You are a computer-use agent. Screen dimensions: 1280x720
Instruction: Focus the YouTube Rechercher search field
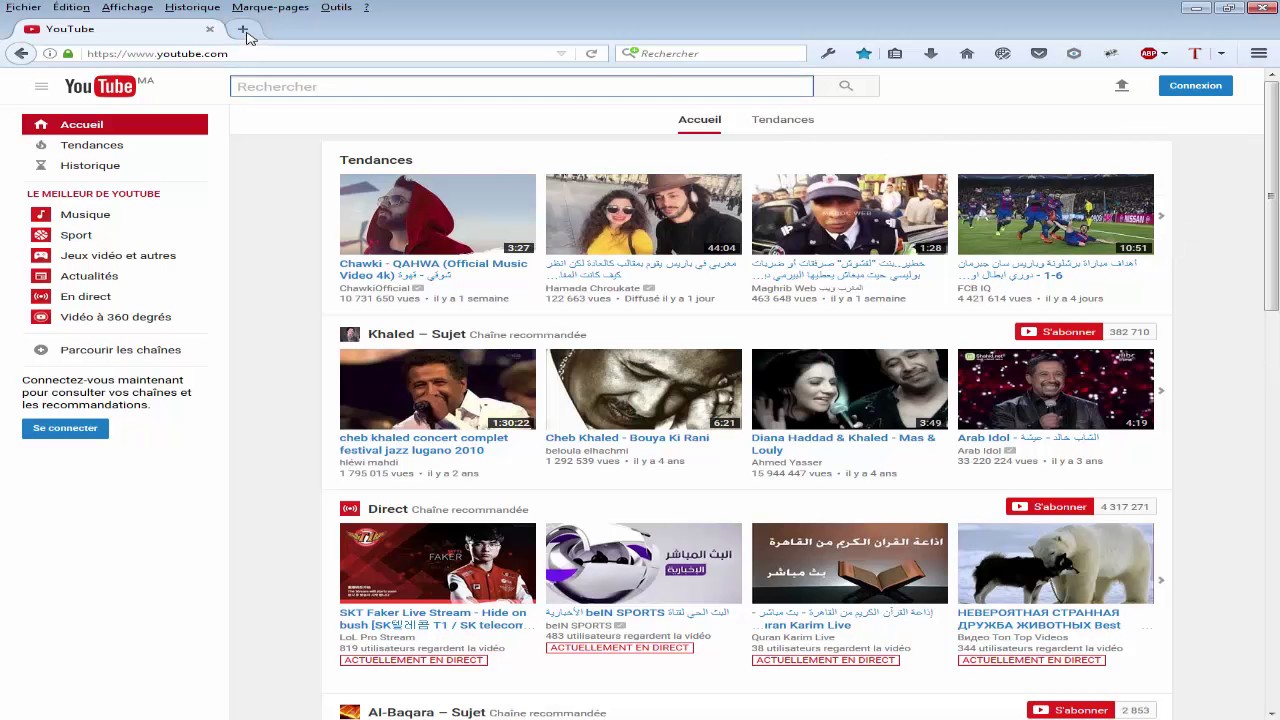[522, 86]
